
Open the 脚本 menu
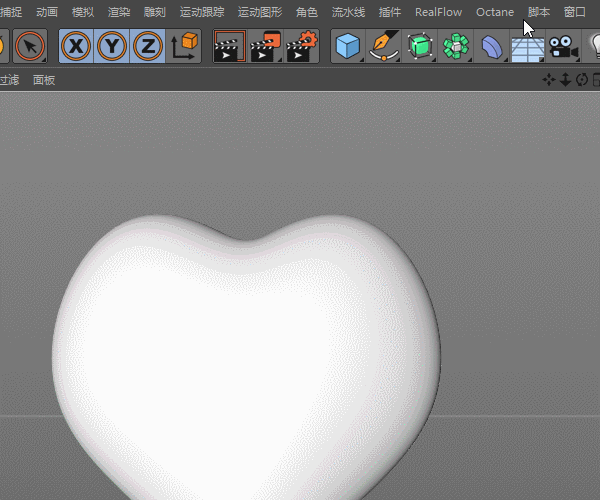[539, 12]
